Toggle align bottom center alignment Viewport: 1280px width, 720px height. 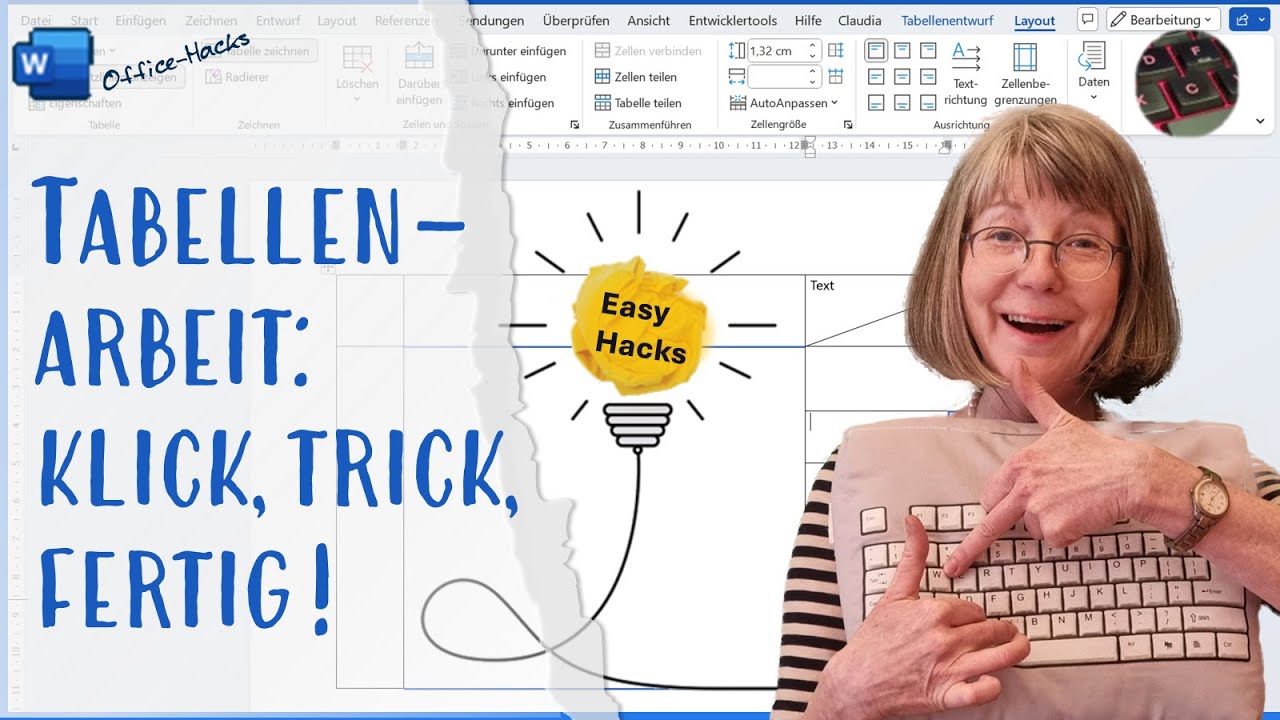(x=902, y=103)
